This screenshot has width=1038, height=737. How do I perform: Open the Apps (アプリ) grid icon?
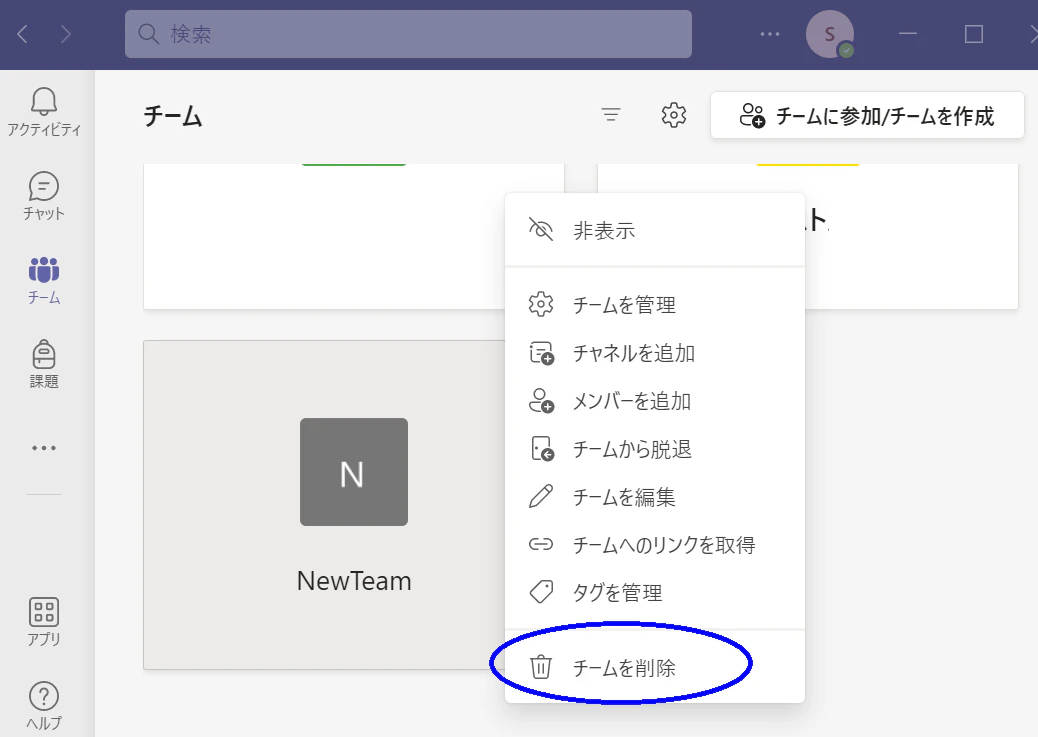44,620
